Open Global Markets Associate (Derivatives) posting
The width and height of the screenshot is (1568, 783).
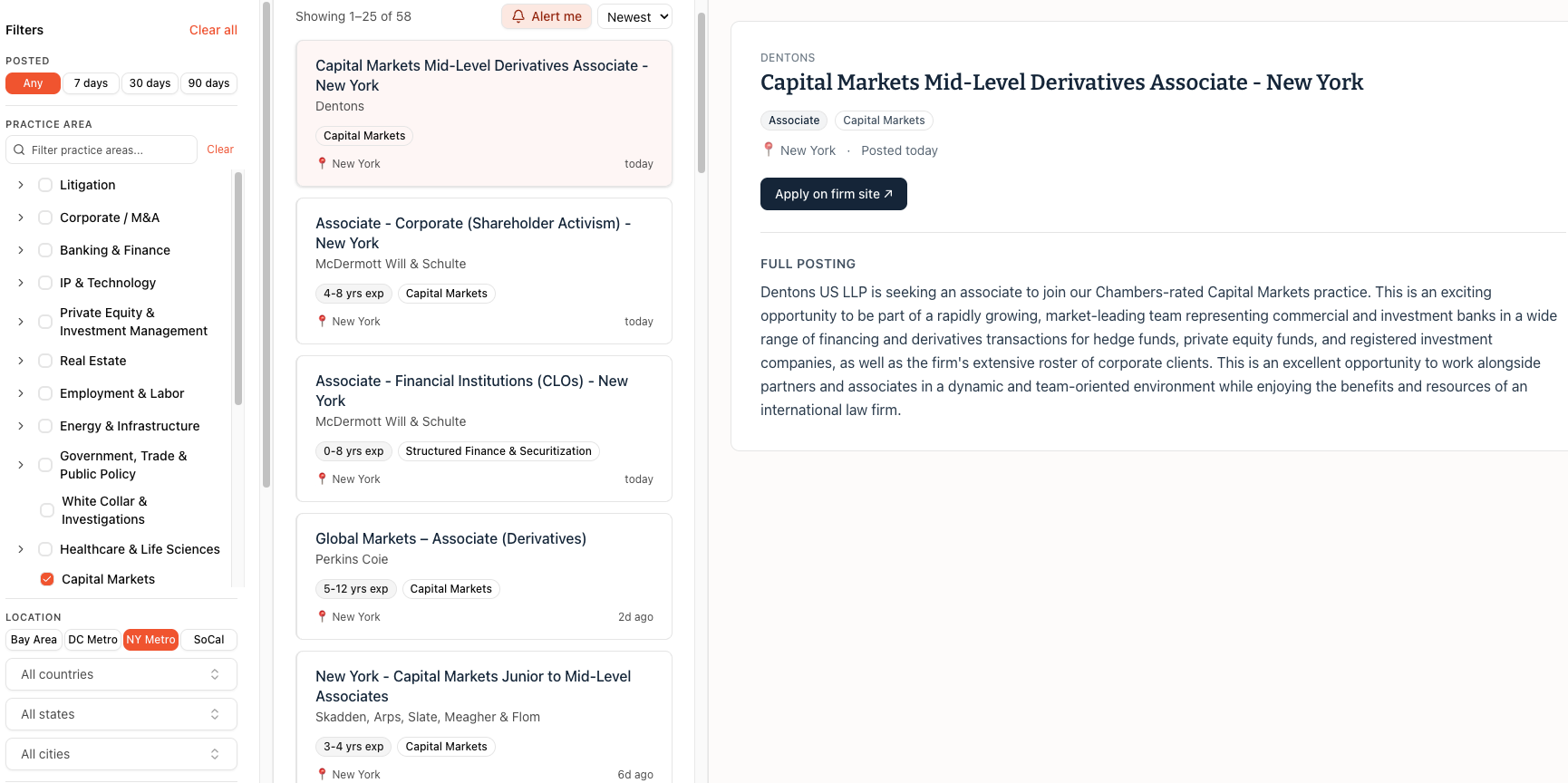click(484, 576)
